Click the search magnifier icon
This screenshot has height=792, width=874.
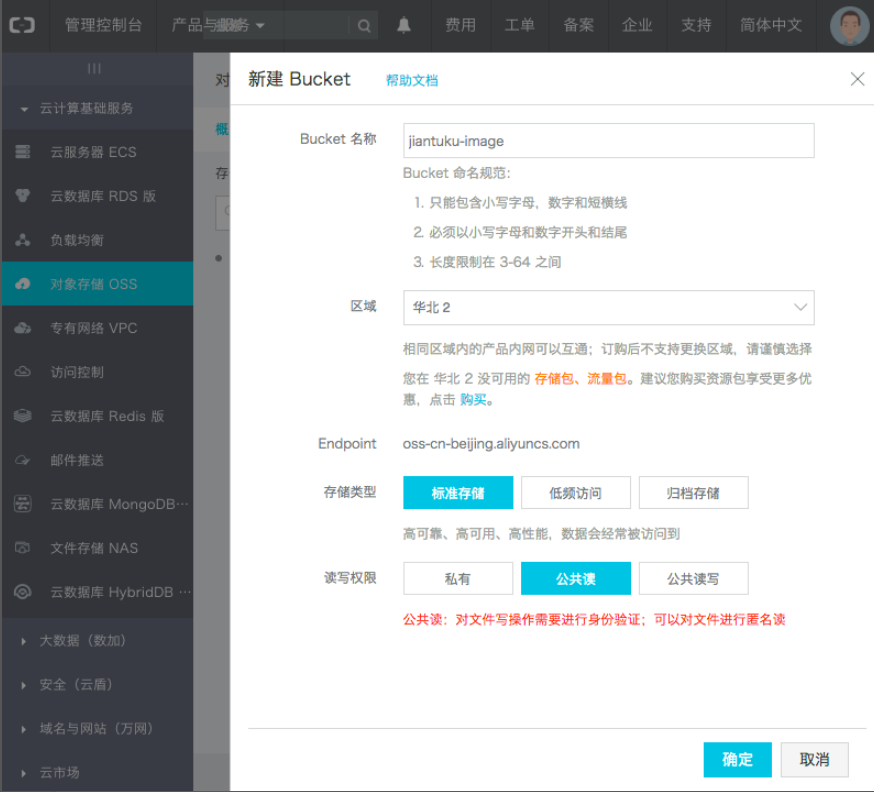click(x=364, y=26)
